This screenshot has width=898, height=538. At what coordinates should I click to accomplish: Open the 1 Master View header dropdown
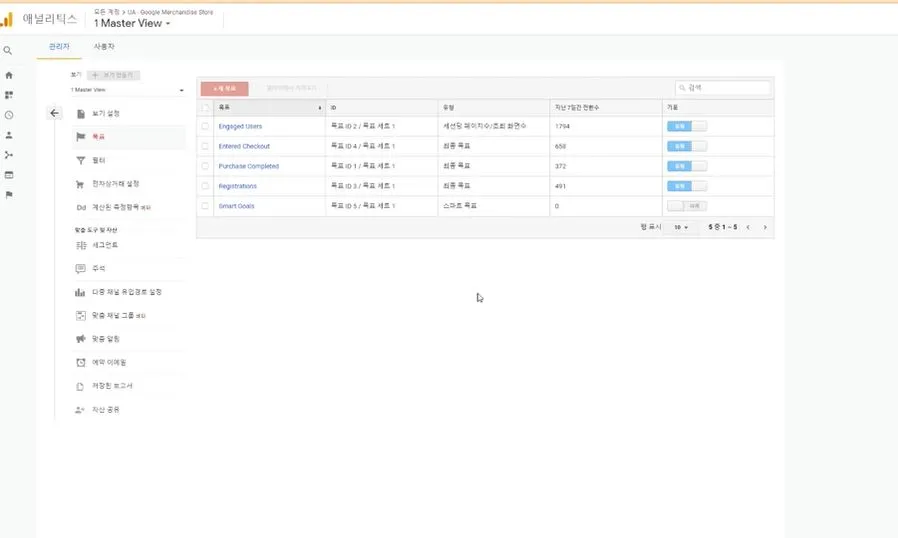click(x=132, y=23)
